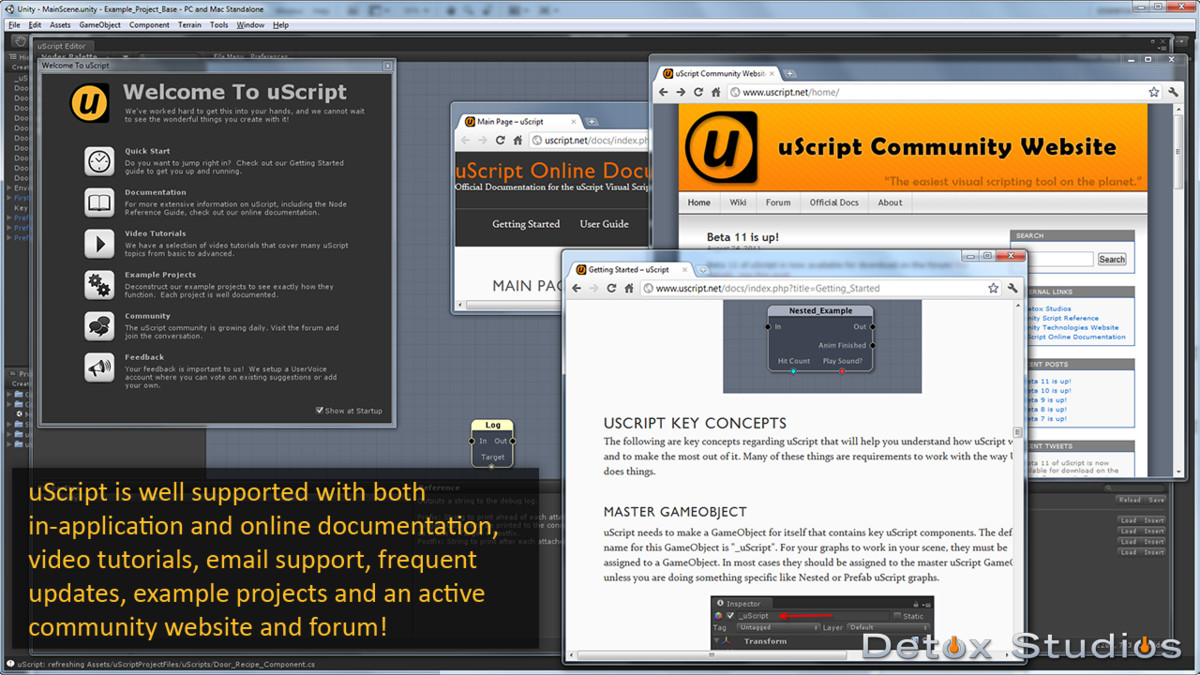This screenshot has height=675, width=1200.
Task: Close the Welcome To uScript window
Action: 388,65
